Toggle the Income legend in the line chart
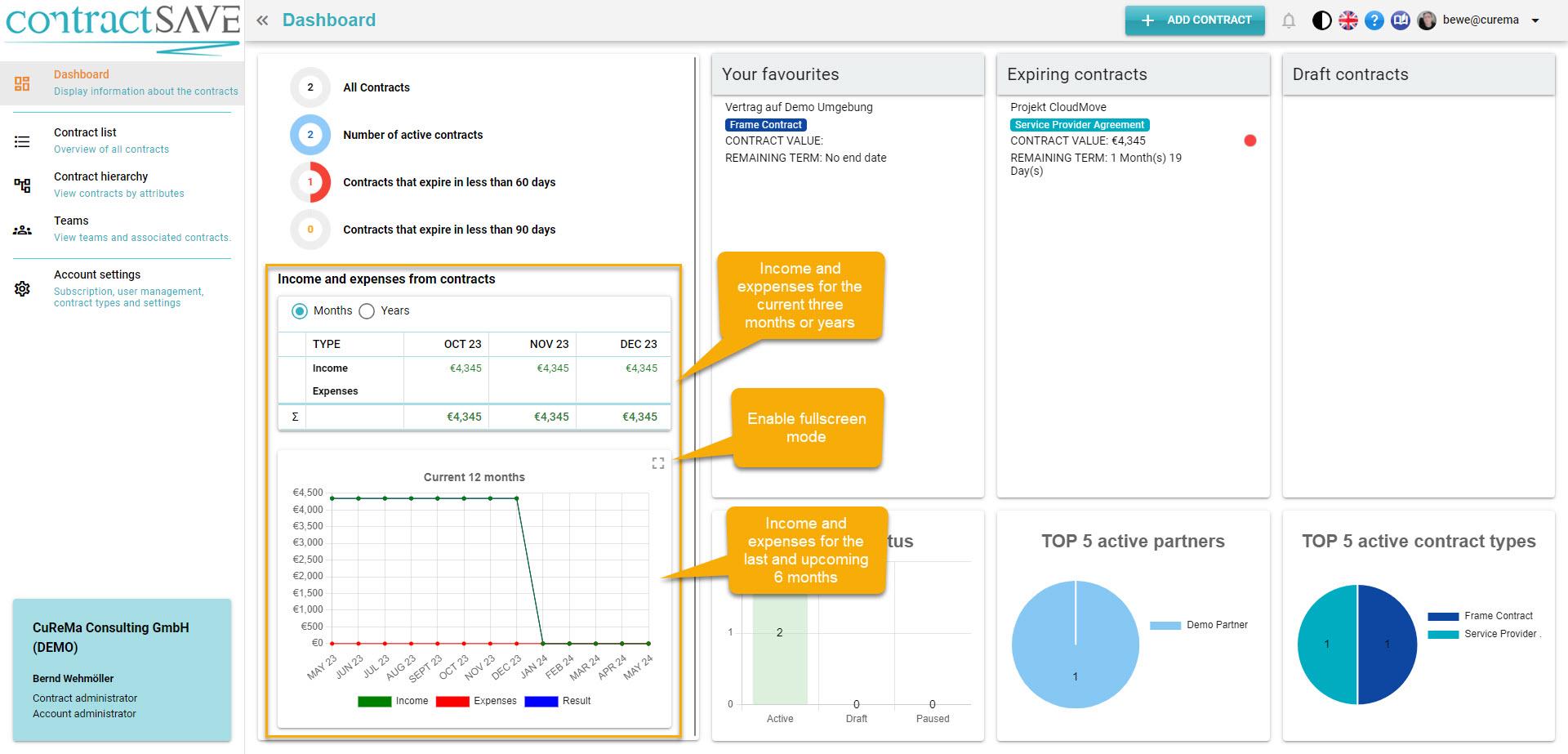 tap(393, 701)
